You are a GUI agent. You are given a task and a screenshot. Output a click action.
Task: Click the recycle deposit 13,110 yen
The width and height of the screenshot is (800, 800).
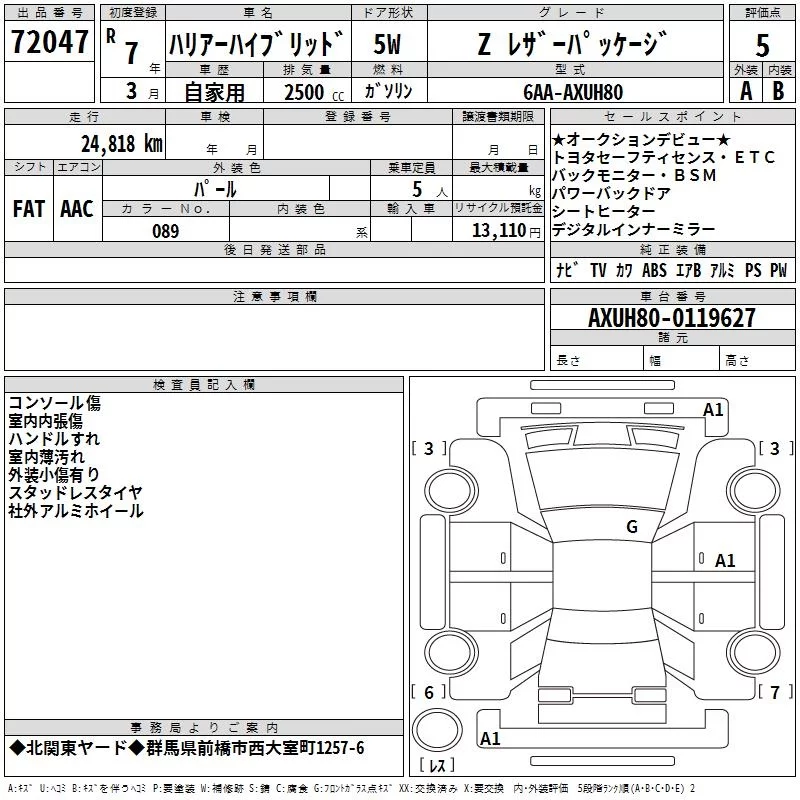[506, 231]
